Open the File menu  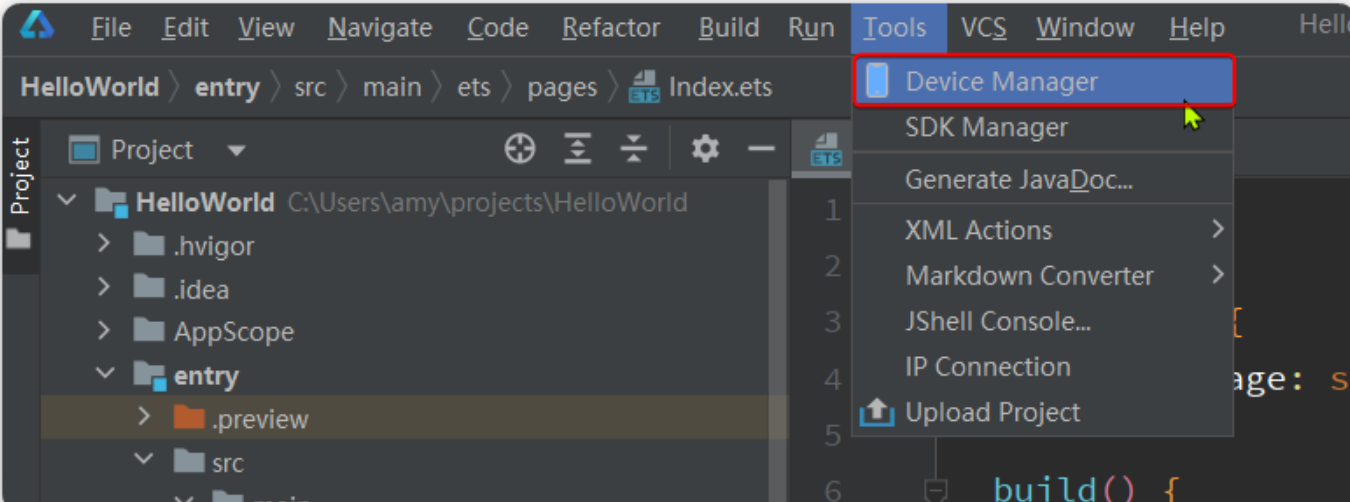[x=111, y=28]
